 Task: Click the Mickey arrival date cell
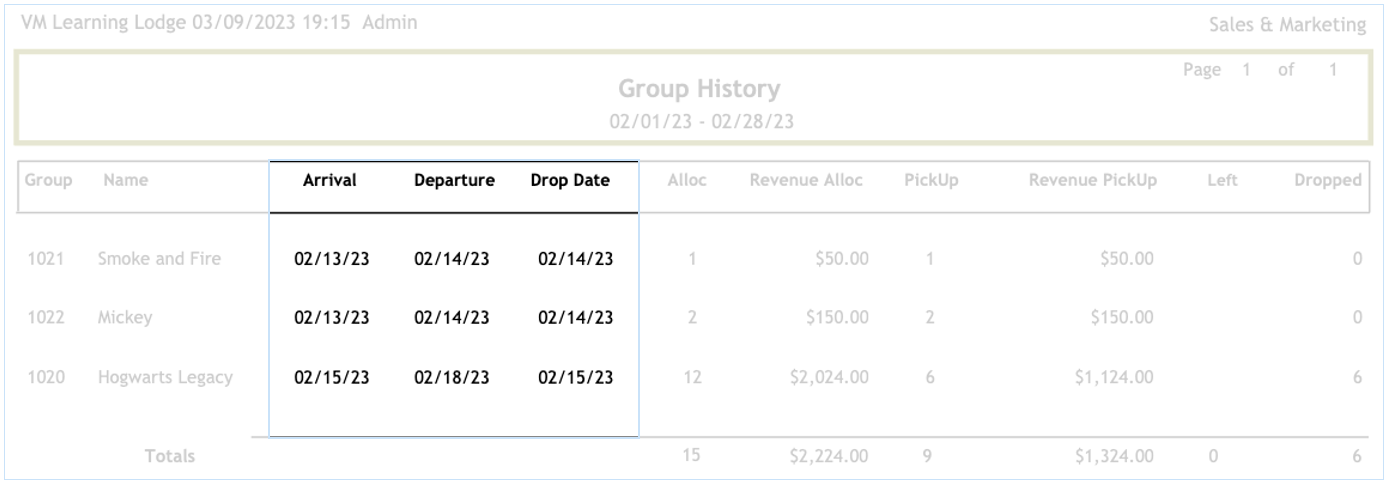click(x=332, y=319)
